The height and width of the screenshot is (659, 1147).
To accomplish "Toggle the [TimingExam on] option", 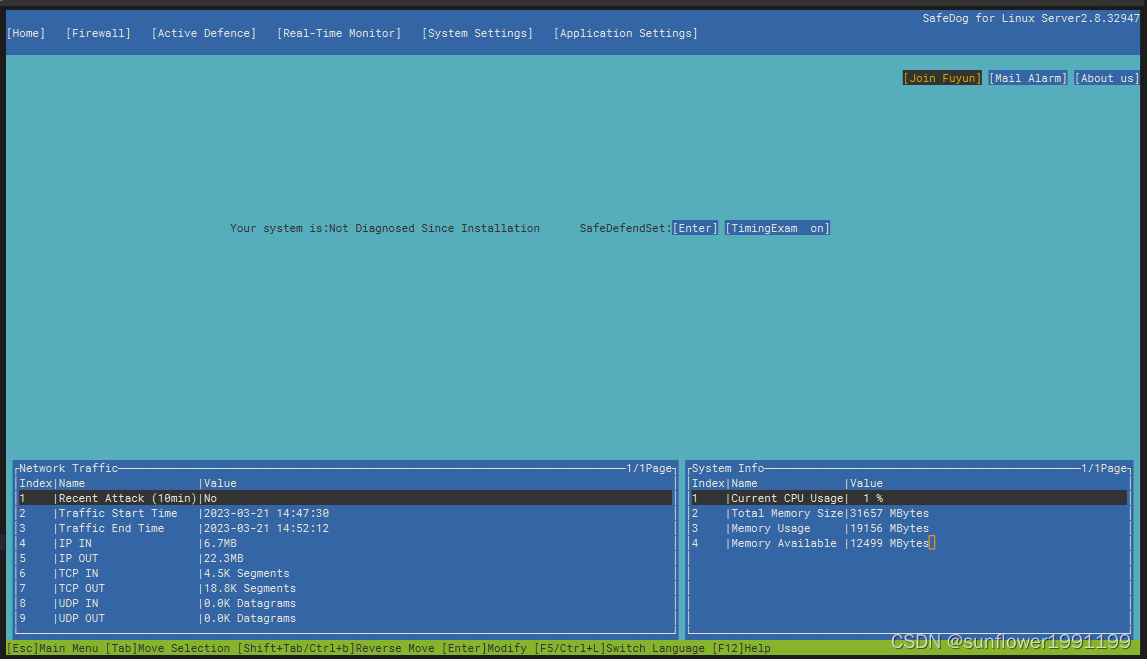I will point(777,228).
